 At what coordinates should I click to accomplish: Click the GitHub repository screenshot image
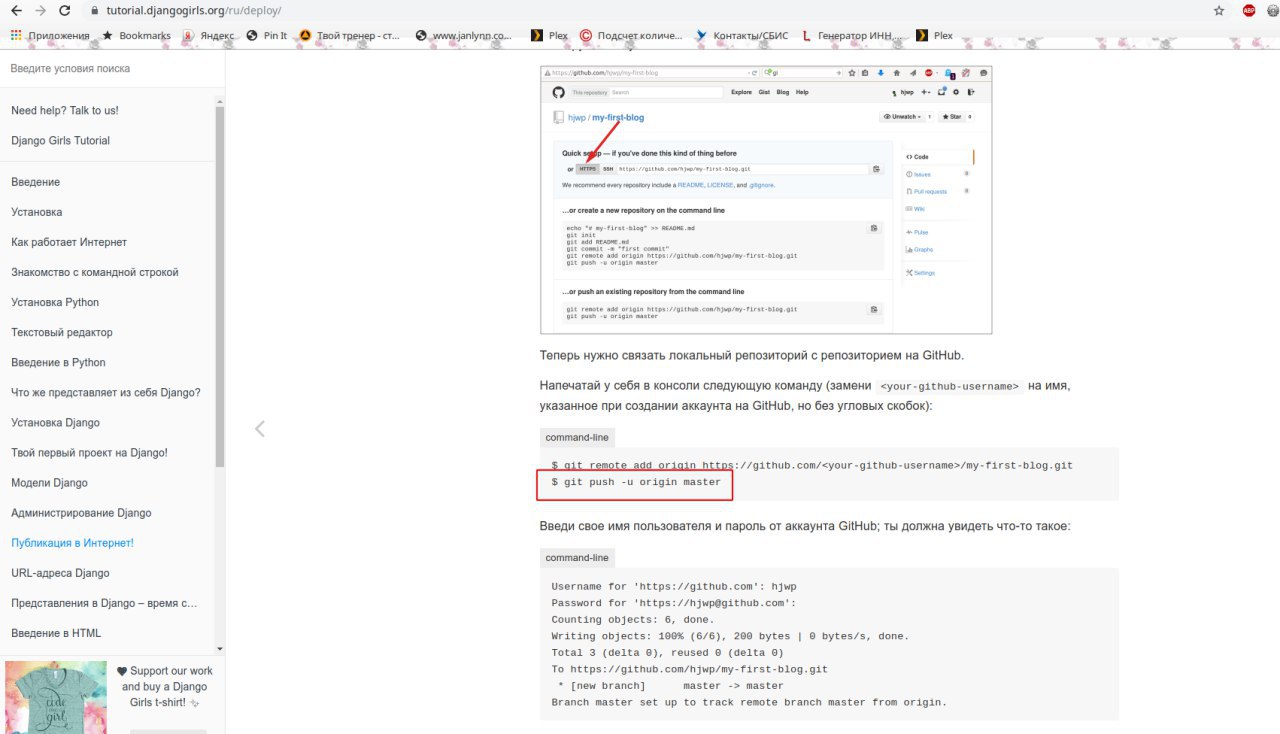pyautogui.click(x=766, y=200)
